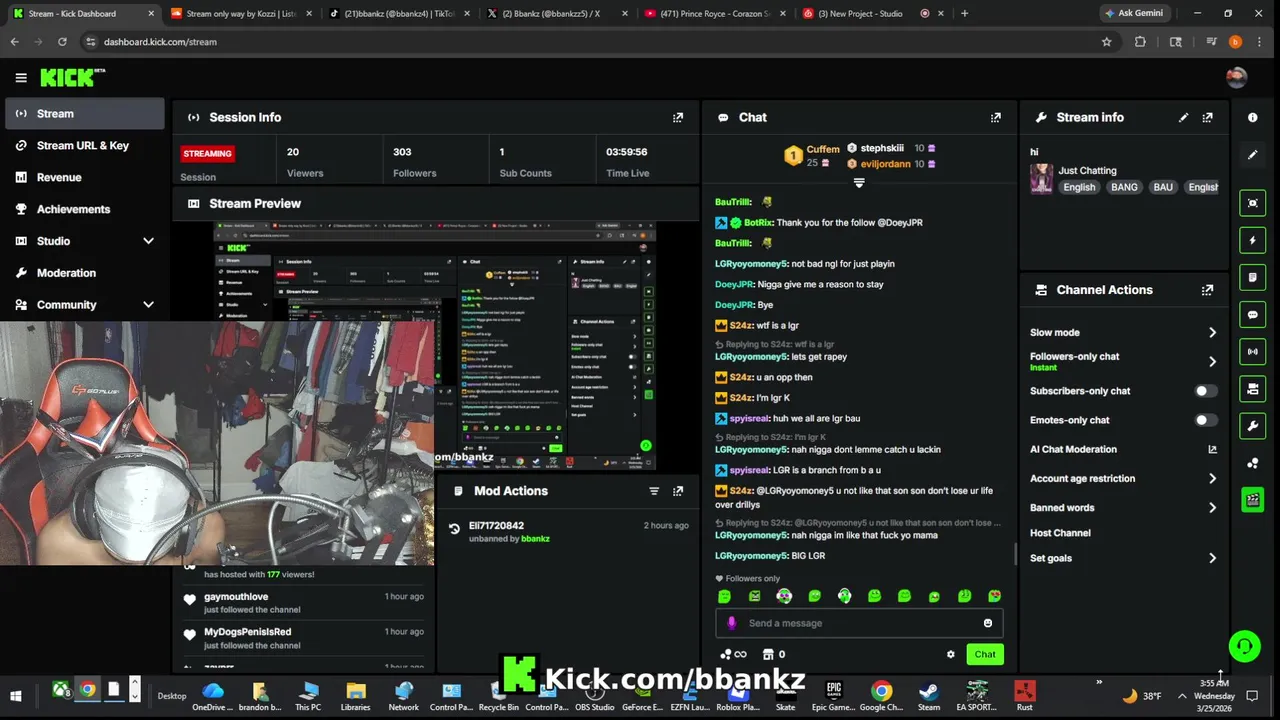Expand Account age restriction settings
This screenshot has height=720, width=1280.
coord(1212,479)
